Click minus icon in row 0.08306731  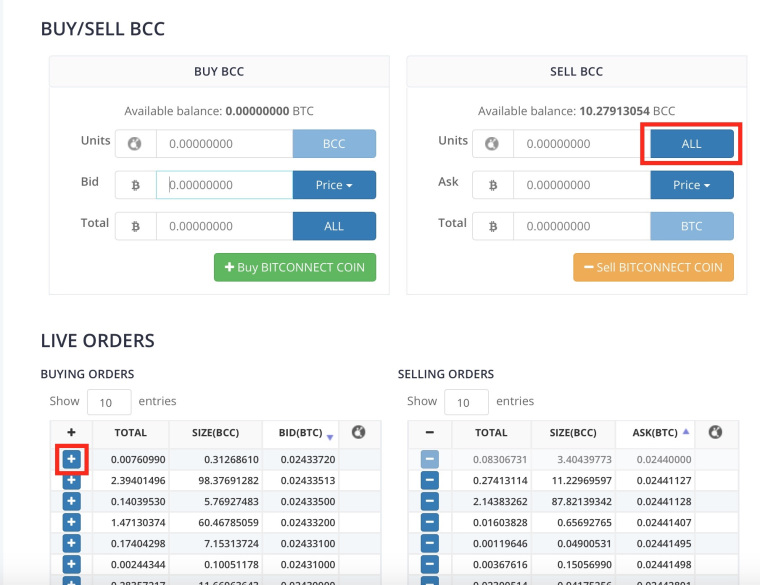429,459
